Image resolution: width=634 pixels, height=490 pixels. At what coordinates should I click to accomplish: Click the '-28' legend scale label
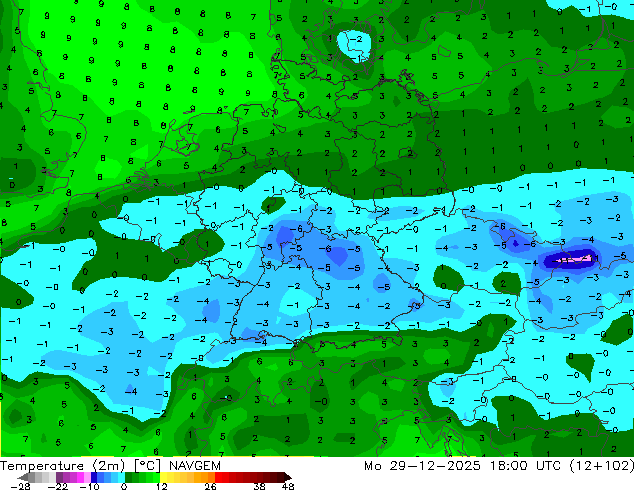click(20, 486)
